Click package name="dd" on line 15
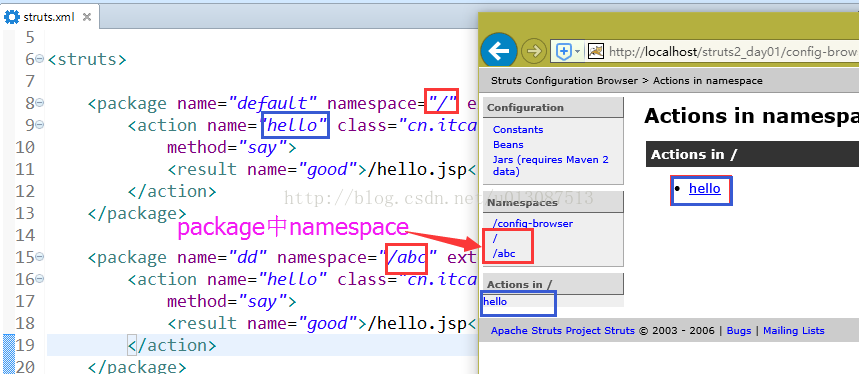 (x=221, y=257)
